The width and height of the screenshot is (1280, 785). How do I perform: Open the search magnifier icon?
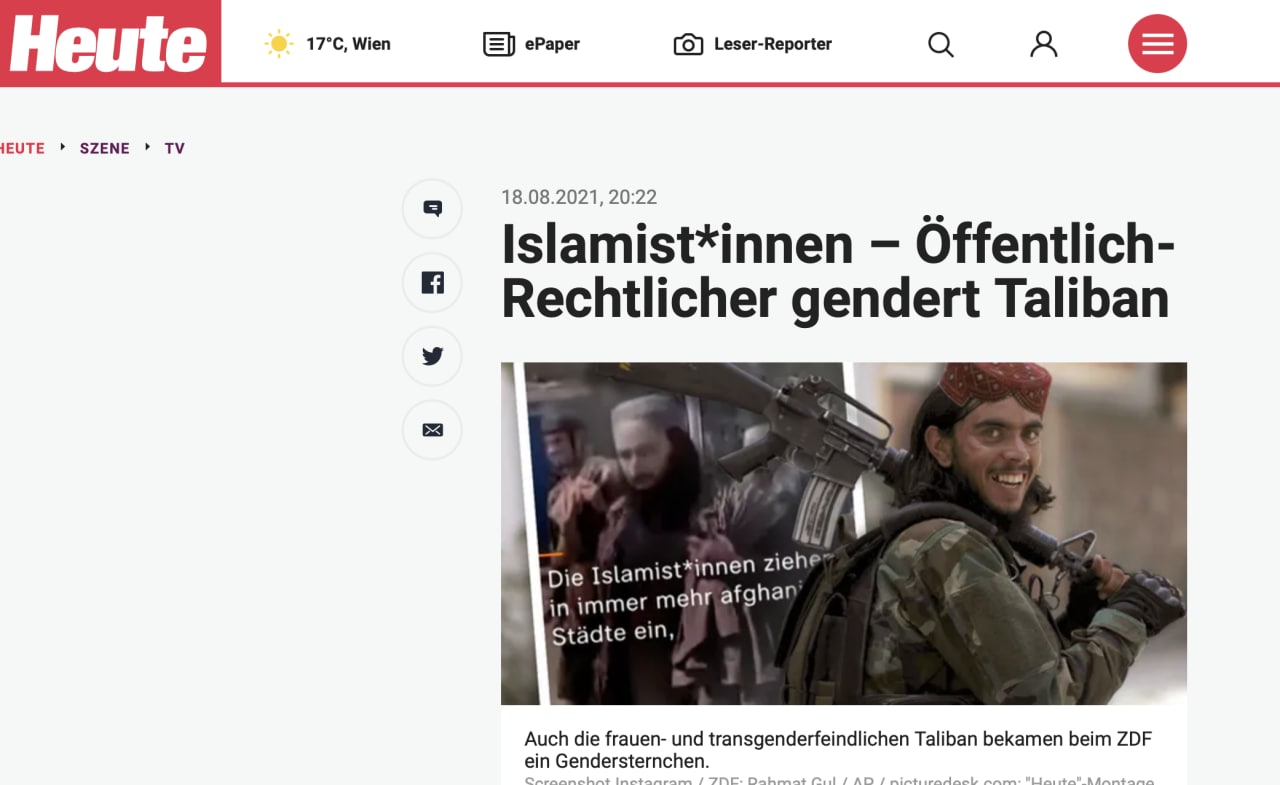pos(940,44)
